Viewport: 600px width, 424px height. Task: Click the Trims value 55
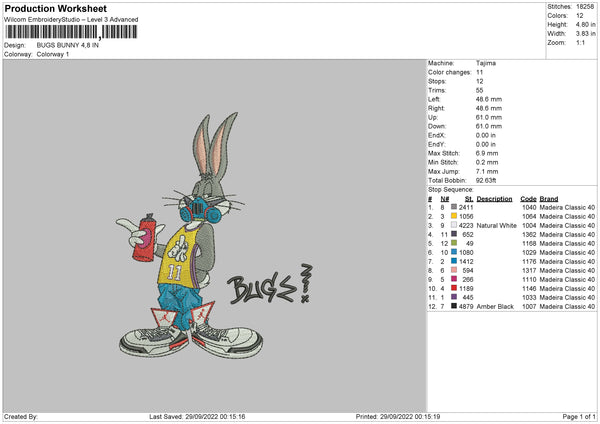479,90
